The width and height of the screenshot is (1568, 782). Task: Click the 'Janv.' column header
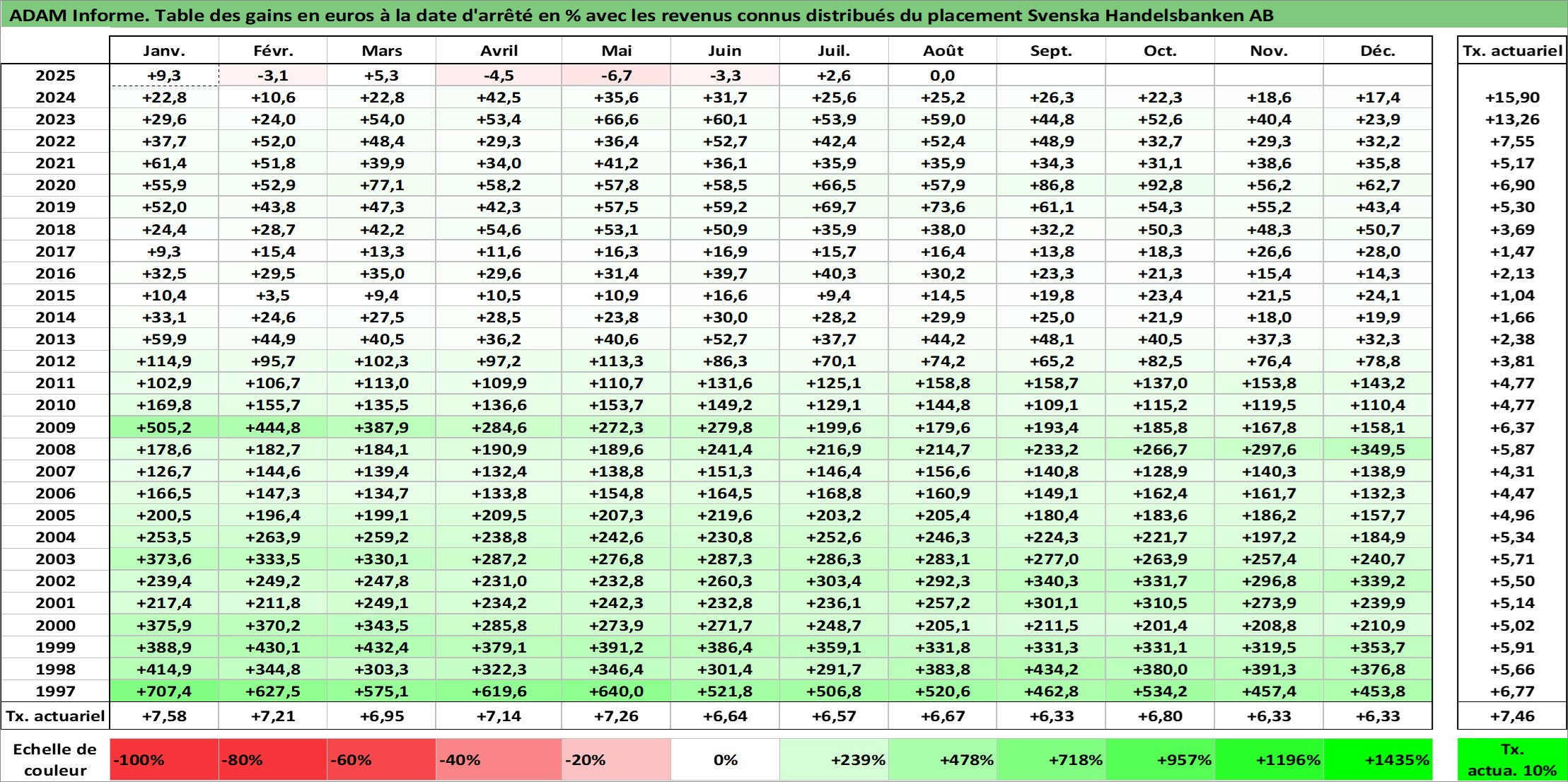click(164, 50)
